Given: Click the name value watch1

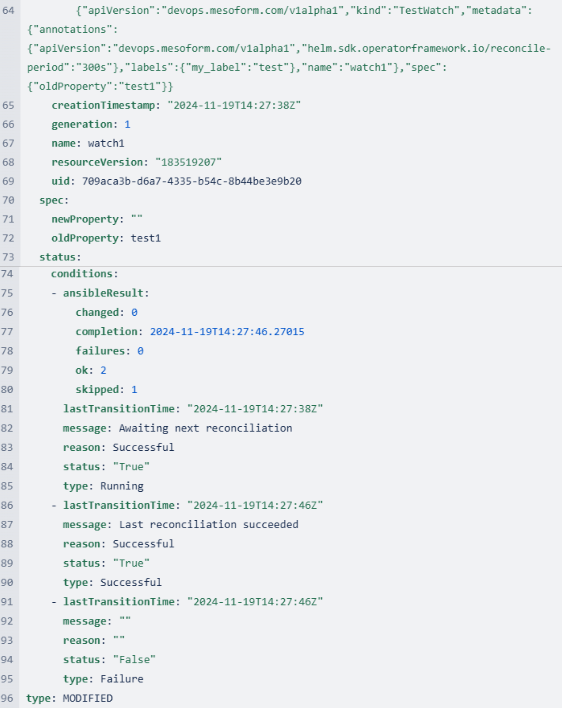Looking at the screenshot, I should coord(106,143).
